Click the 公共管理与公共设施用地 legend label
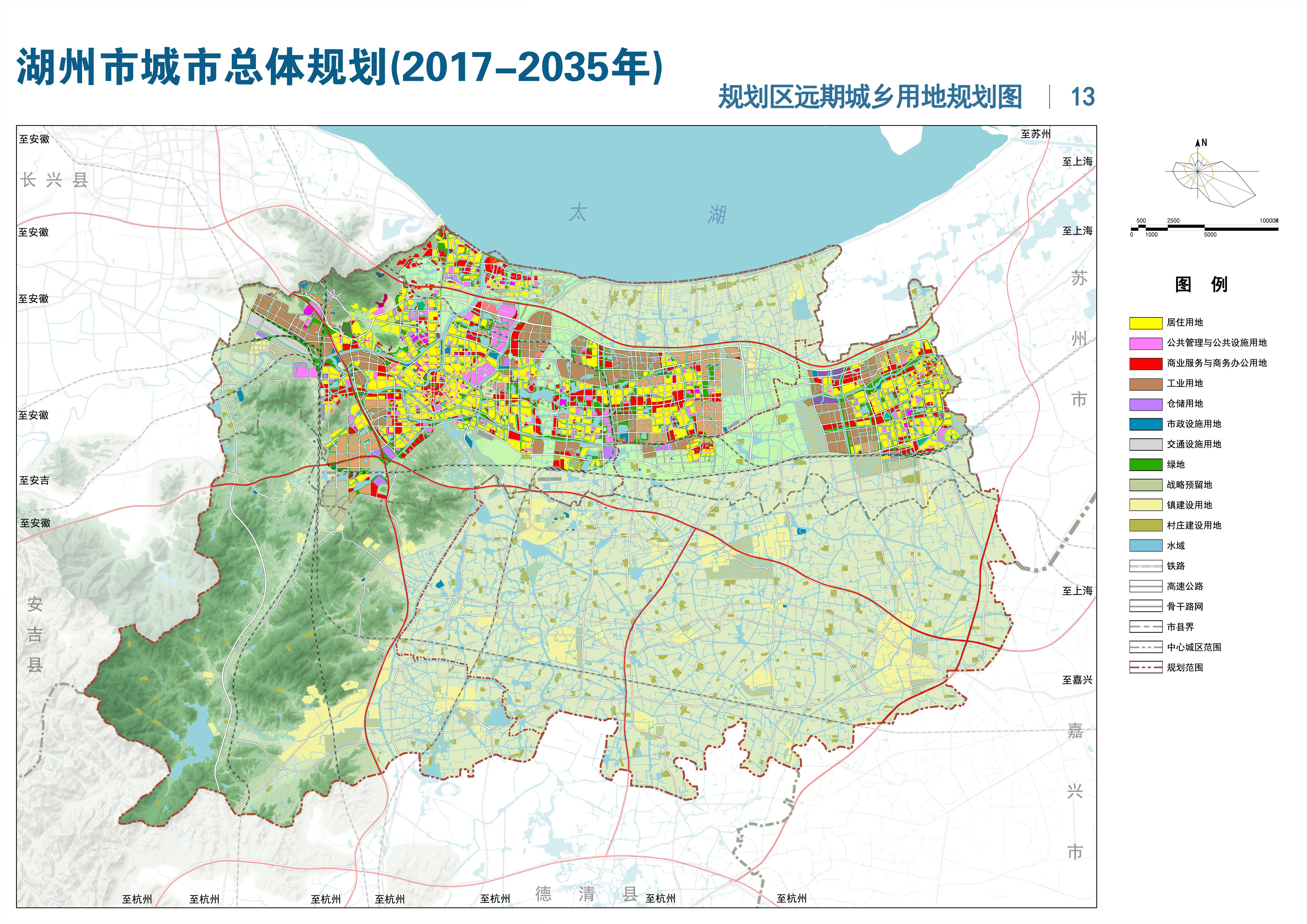This screenshot has width=1307, height=924. pyautogui.click(x=1216, y=343)
